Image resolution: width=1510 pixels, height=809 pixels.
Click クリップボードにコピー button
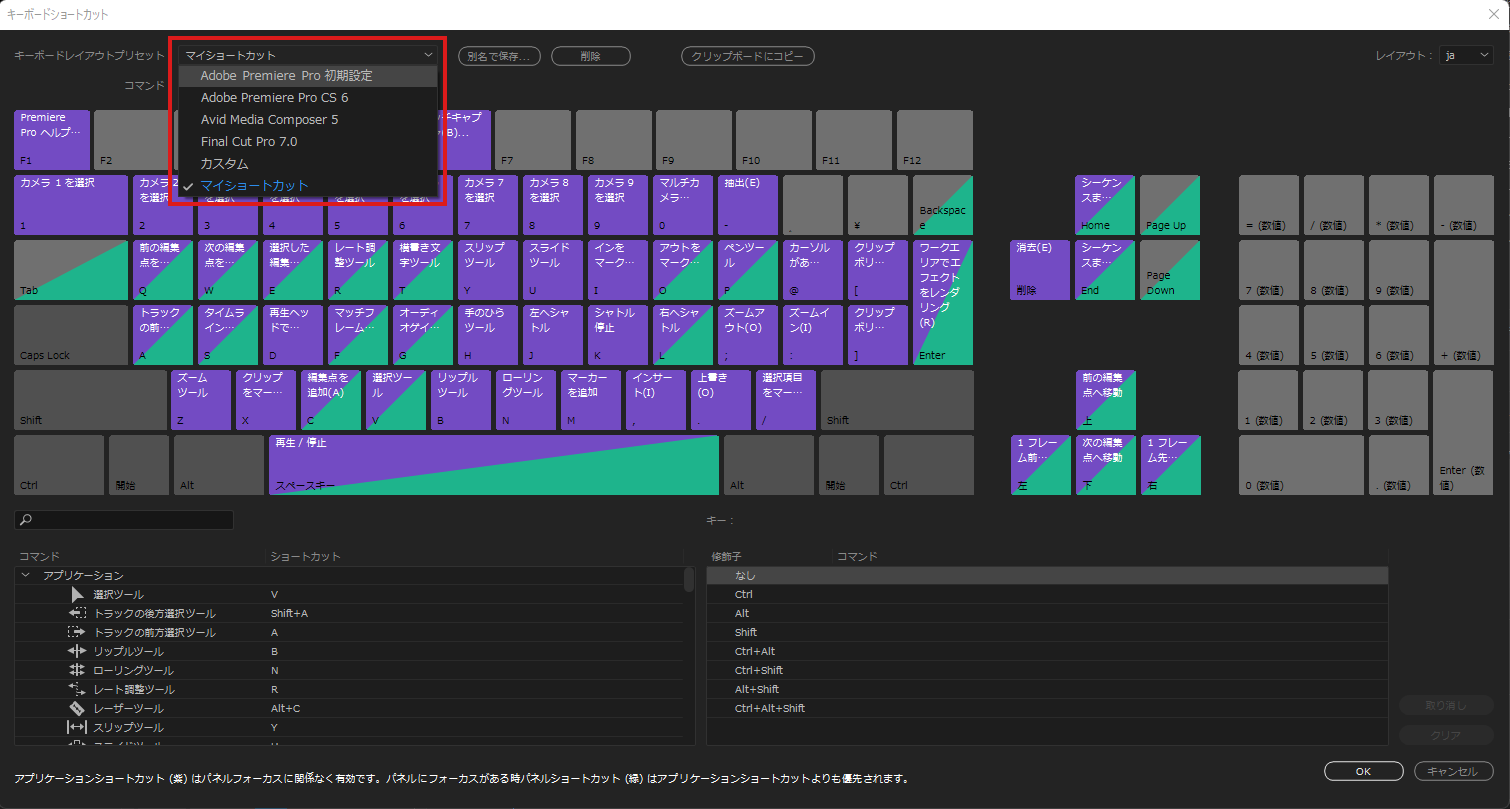[747, 56]
